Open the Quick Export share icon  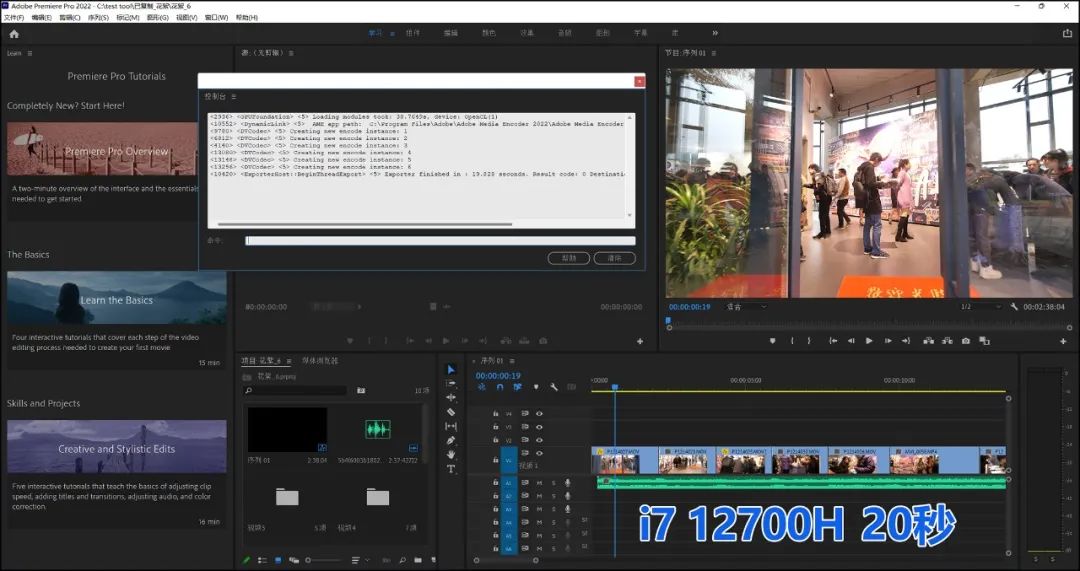point(1067,32)
